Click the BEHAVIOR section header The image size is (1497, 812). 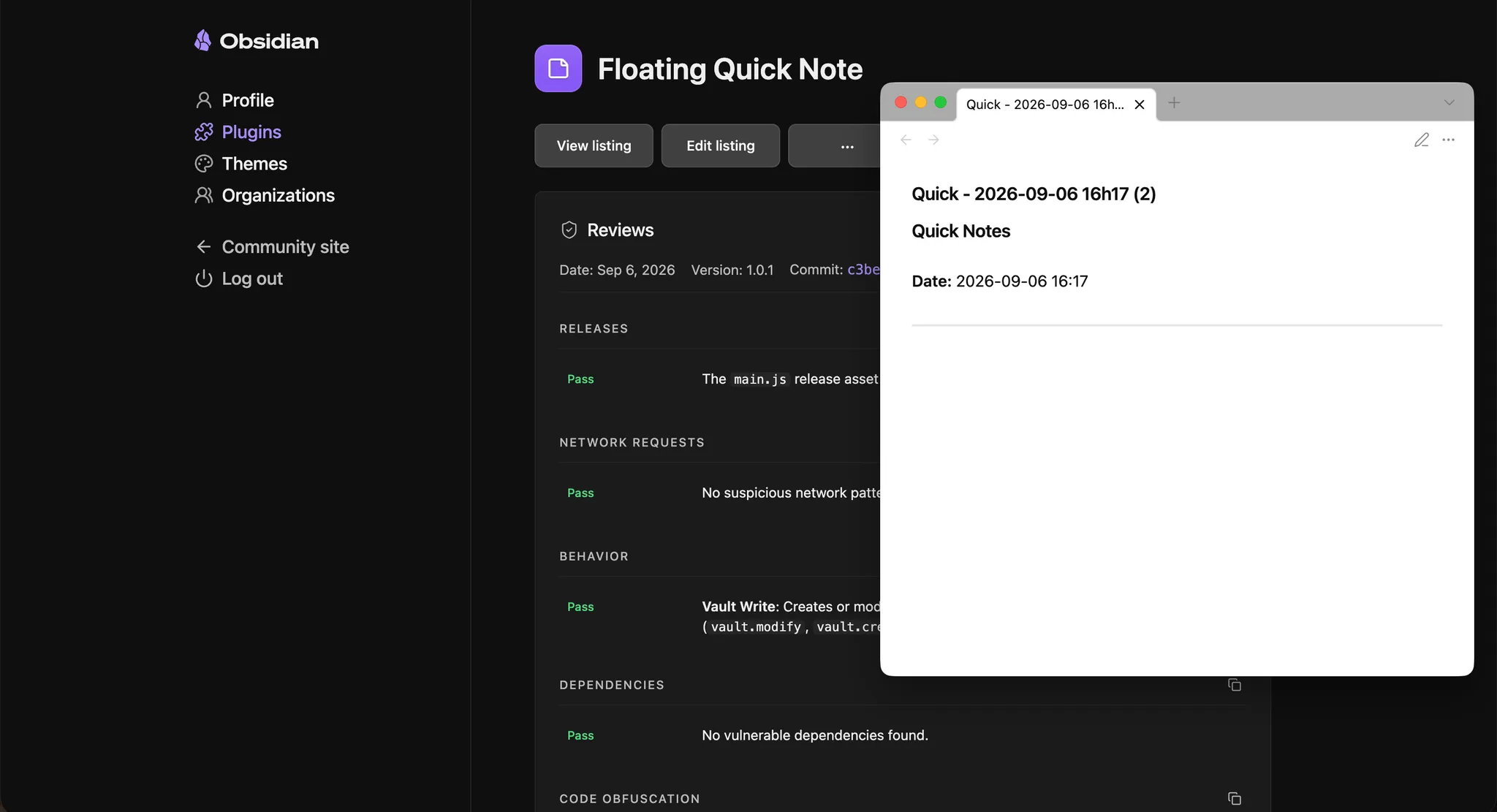(594, 557)
